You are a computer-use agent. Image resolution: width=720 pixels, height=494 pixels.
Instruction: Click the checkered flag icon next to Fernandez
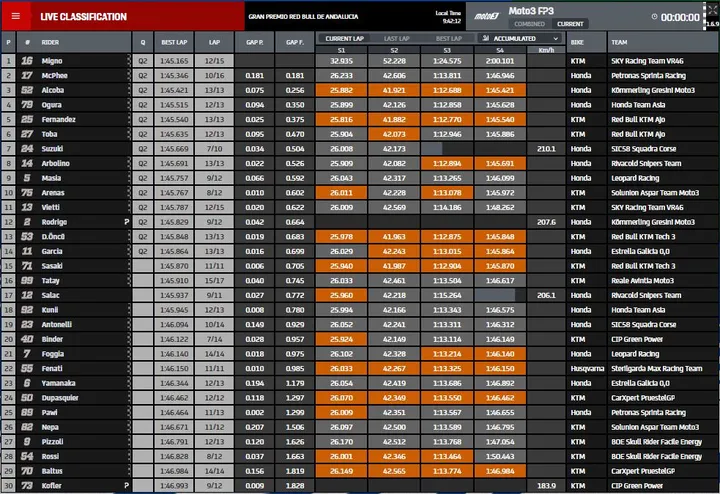tap(129, 119)
